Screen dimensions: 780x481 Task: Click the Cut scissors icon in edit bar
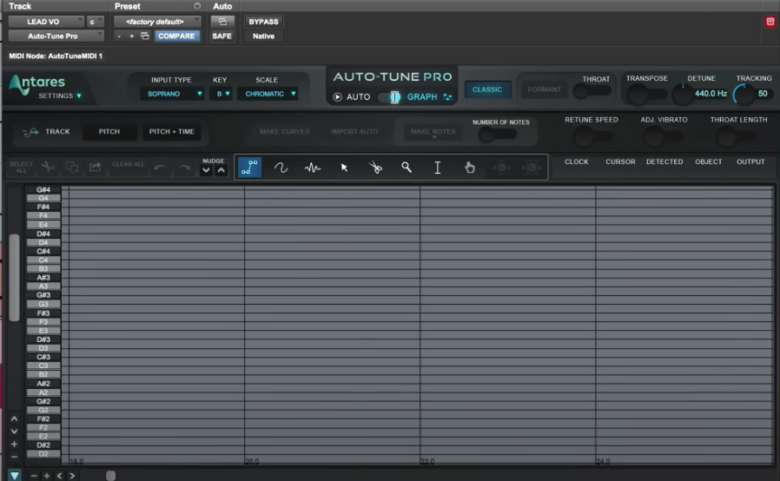click(48, 167)
